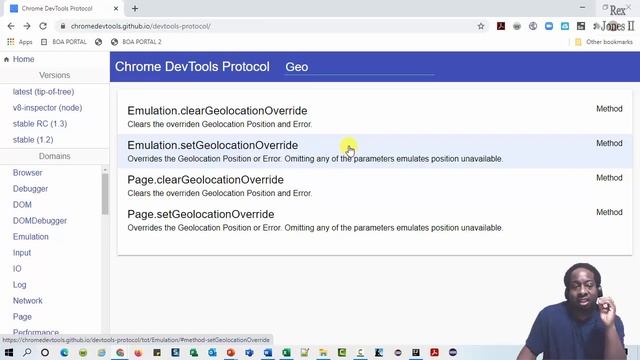Open Page.clearGeolocationOverride result
Image resolution: width=640 pixels, height=360 pixels.
[375, 186]
